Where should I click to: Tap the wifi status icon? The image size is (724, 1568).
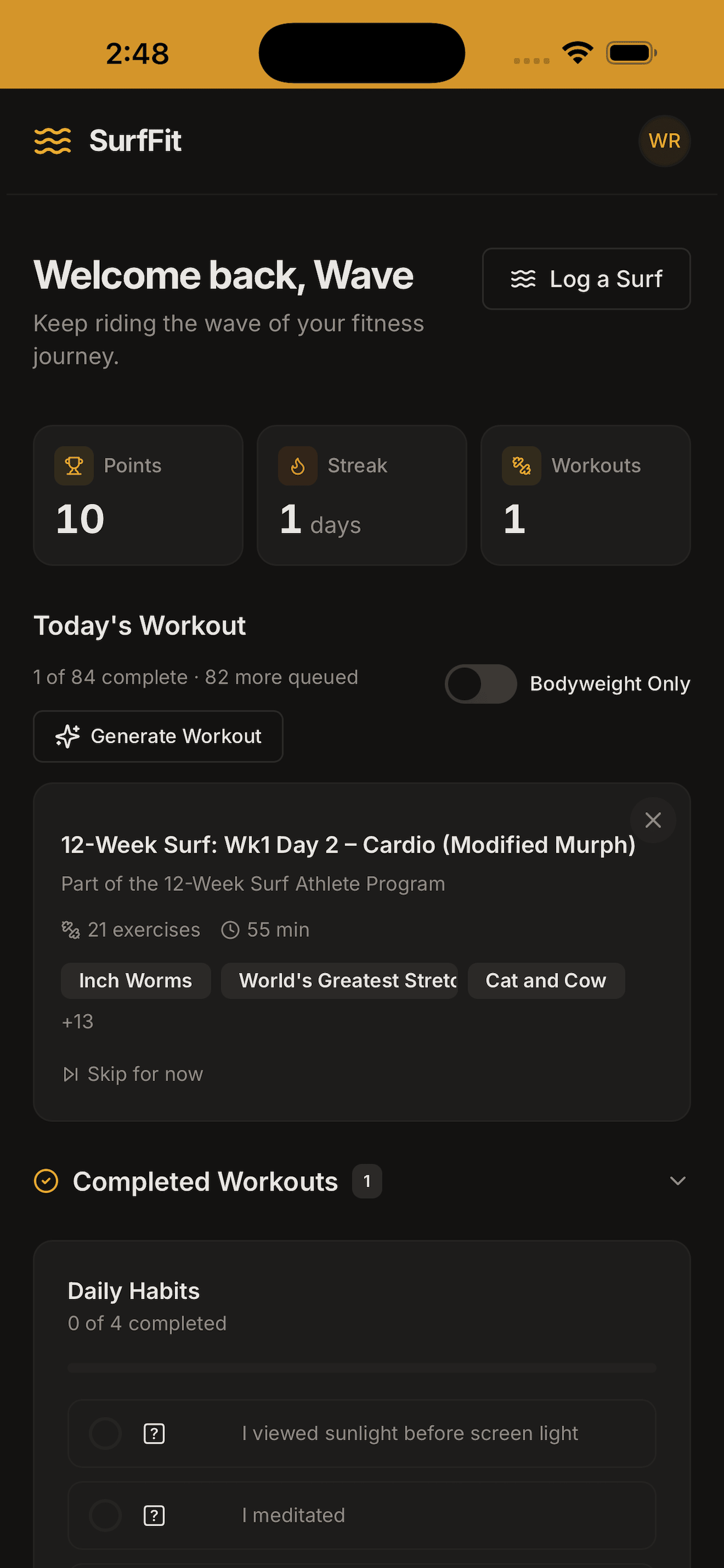pos(577,52)
